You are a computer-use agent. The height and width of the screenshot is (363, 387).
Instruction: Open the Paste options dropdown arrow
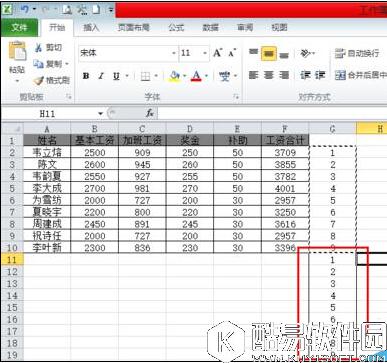pos(17,80)
